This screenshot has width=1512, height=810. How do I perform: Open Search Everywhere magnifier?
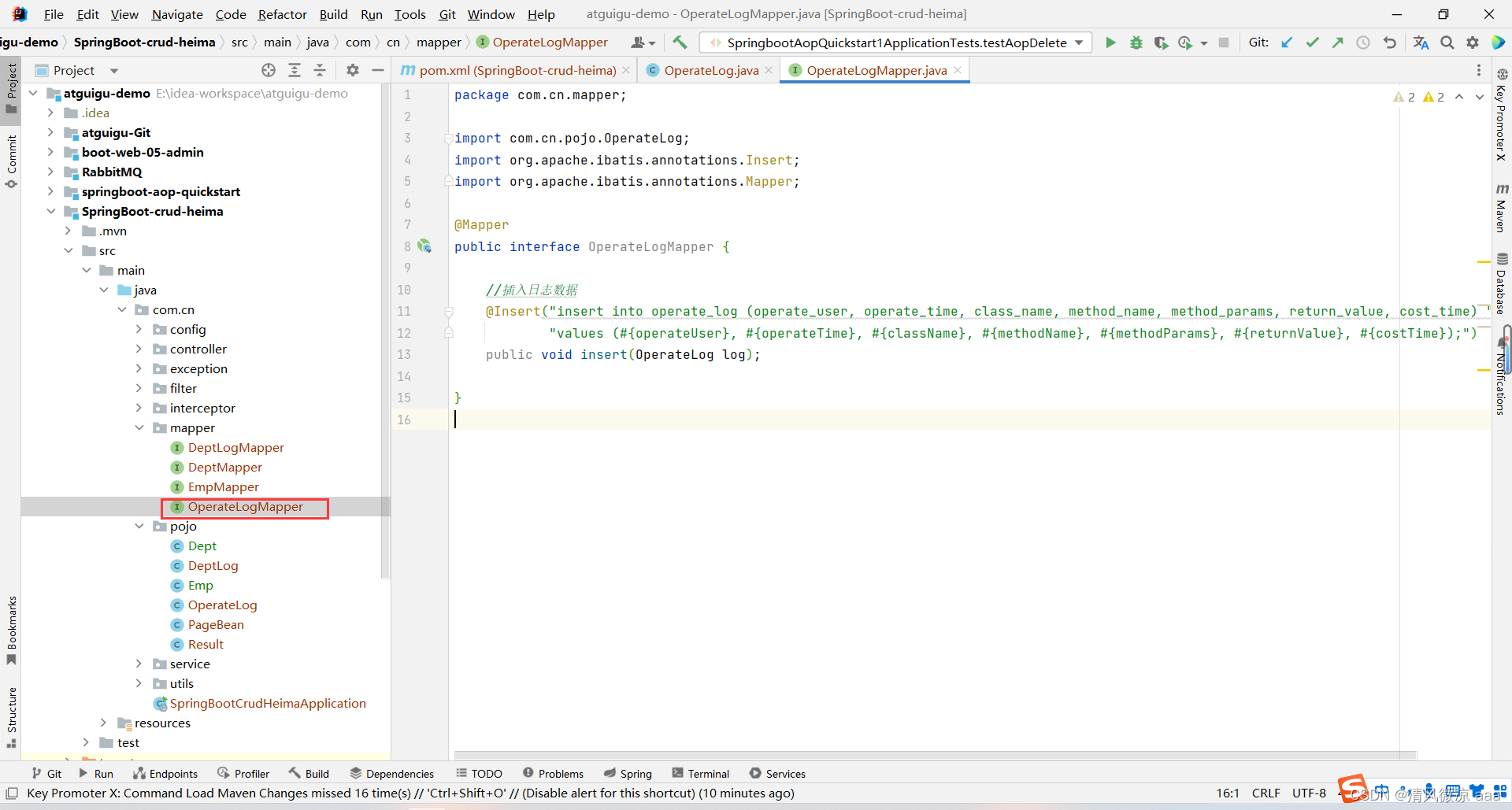click(x=1447, y=43)
